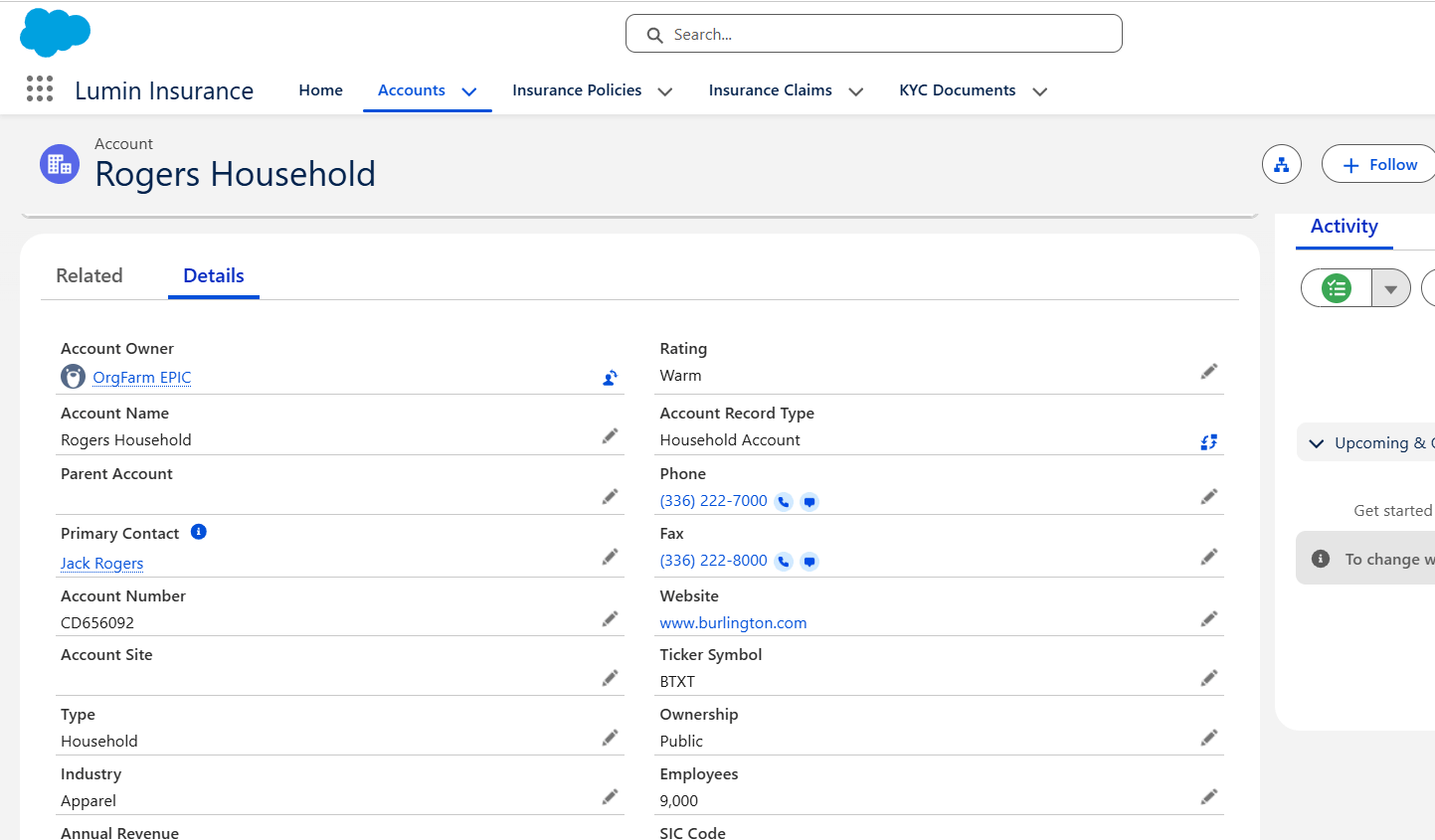
Task: Click the Household type value
Action: [99, 742]
